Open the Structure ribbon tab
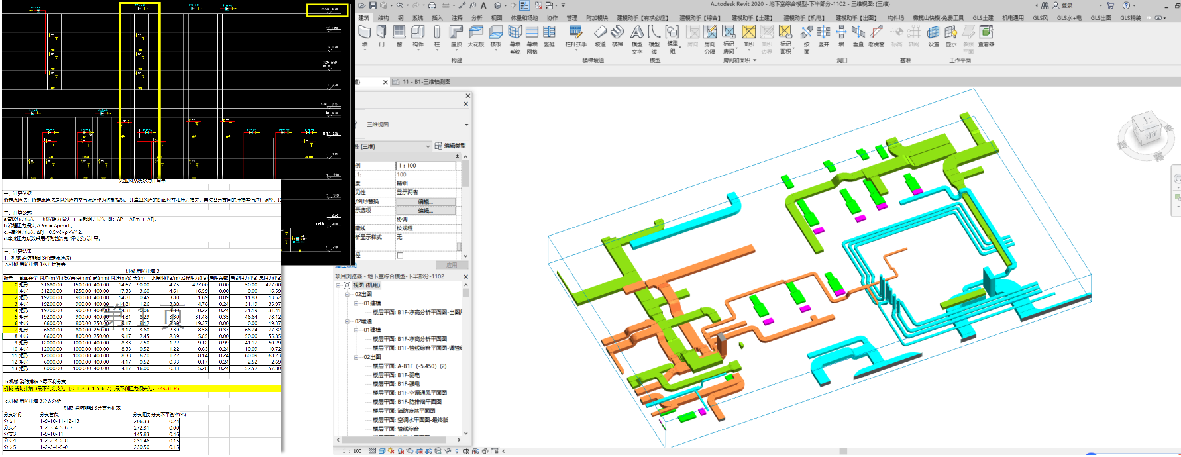 (x=383, y=18)
